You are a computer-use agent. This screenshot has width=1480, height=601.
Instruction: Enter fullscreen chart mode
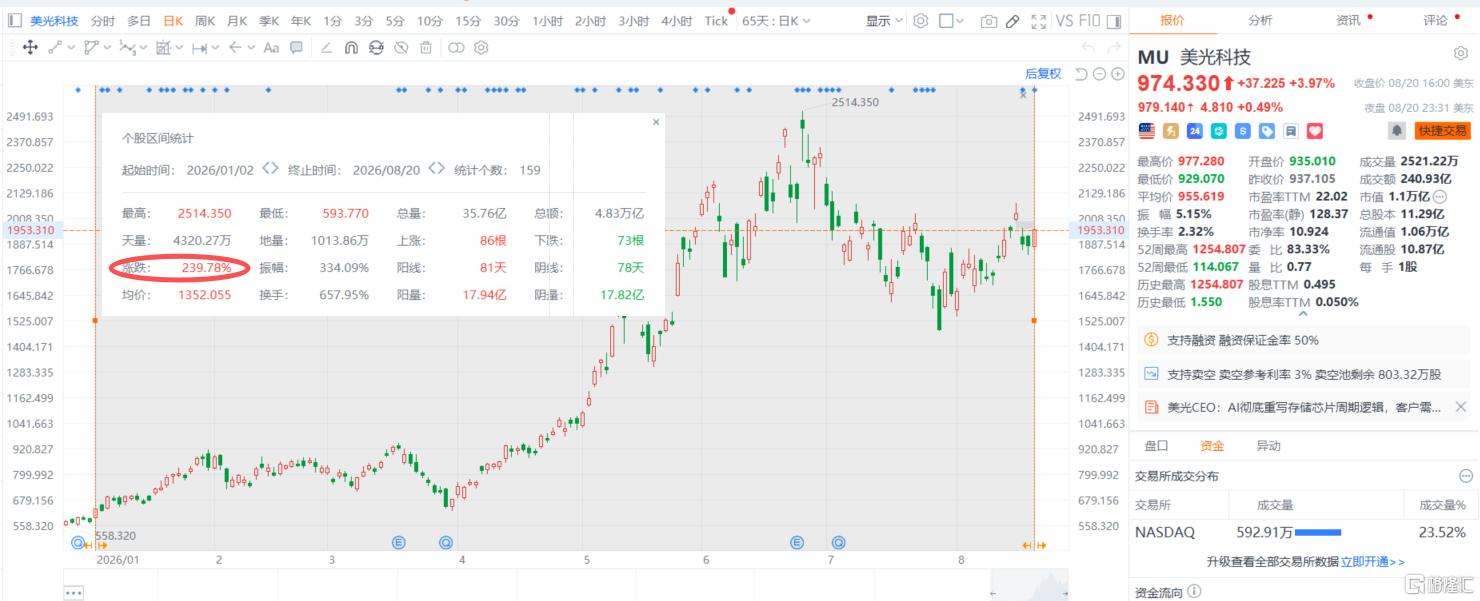1039,21
